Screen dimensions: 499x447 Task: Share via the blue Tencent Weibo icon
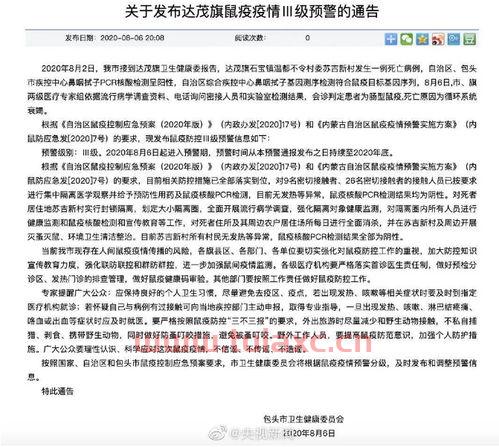point(454,39)
